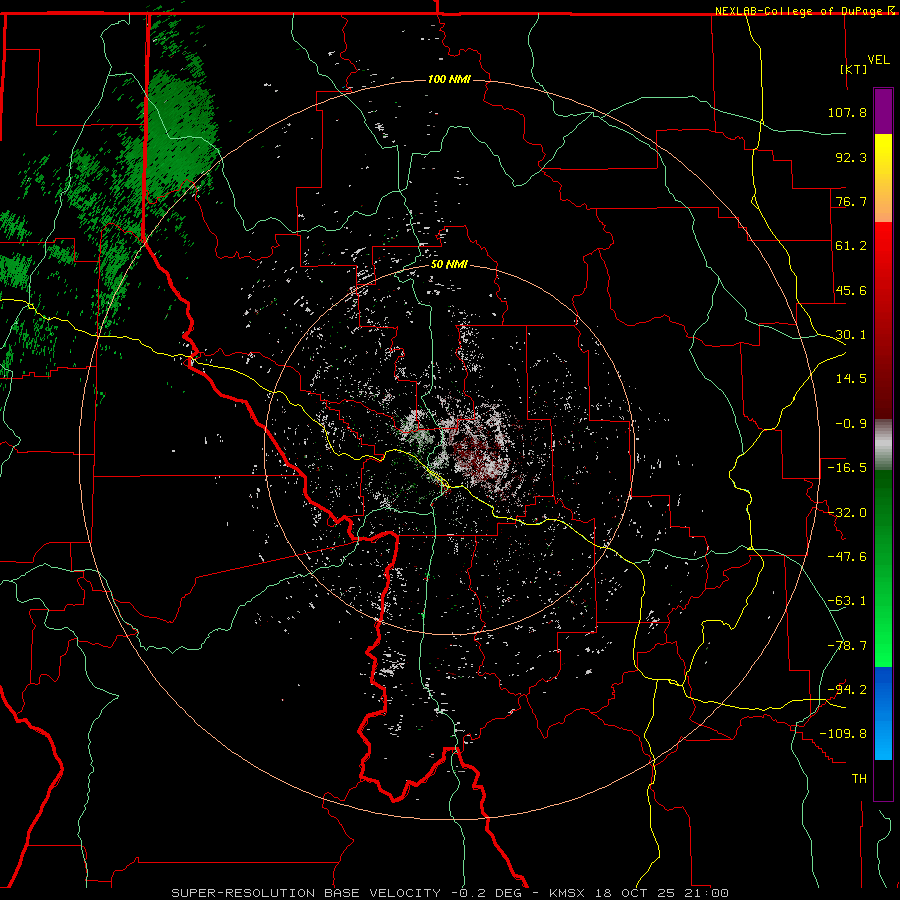Screen dimensions: 900x900
Task: Click the NEXLAB-College of DuPage title
Action: coord(804,11)
